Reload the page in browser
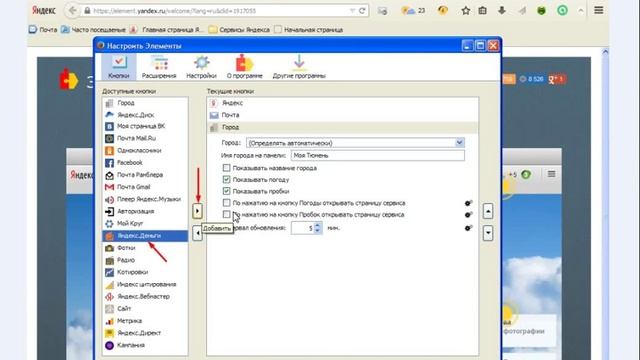Screen dimensions: 640x360 click(362, 11)
